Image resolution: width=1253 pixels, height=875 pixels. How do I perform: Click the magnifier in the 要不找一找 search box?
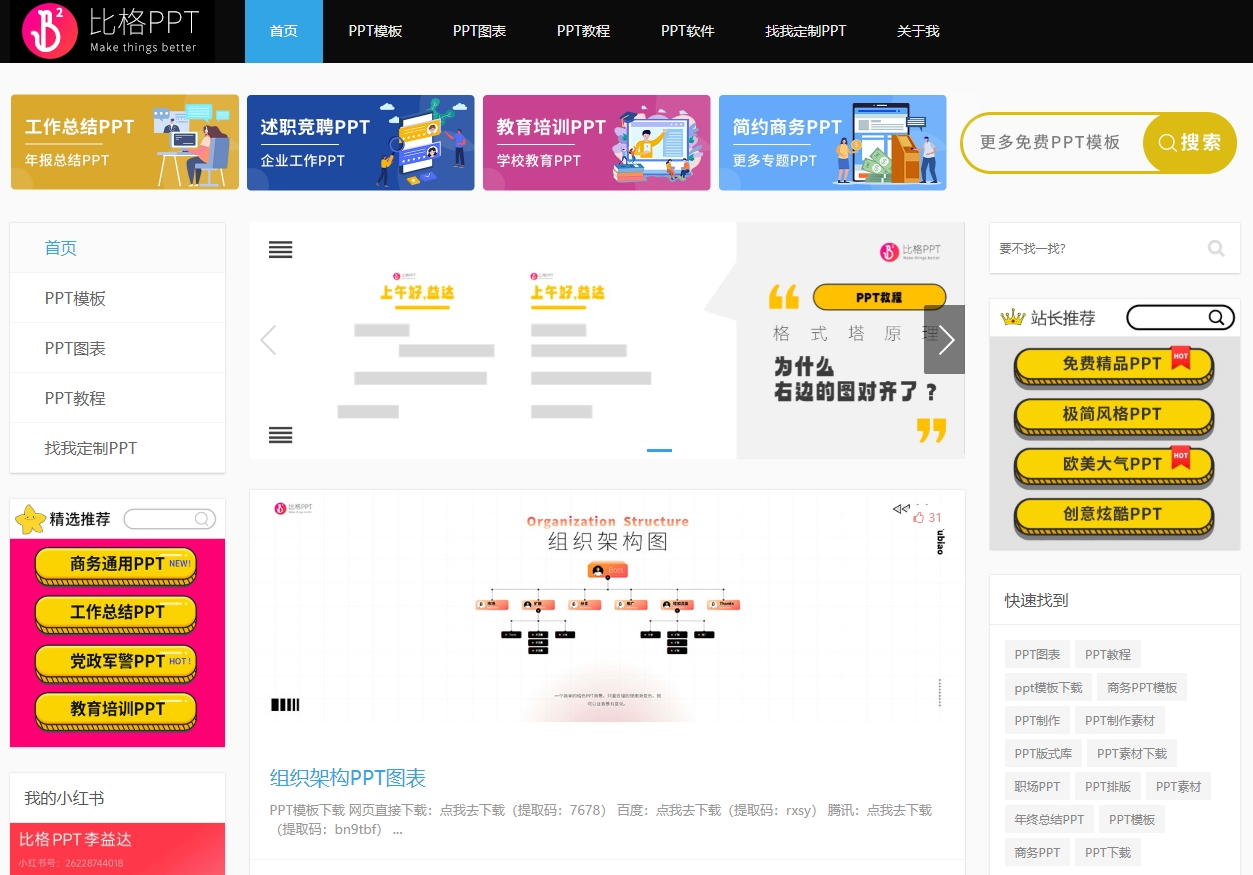coord(1215,248)
